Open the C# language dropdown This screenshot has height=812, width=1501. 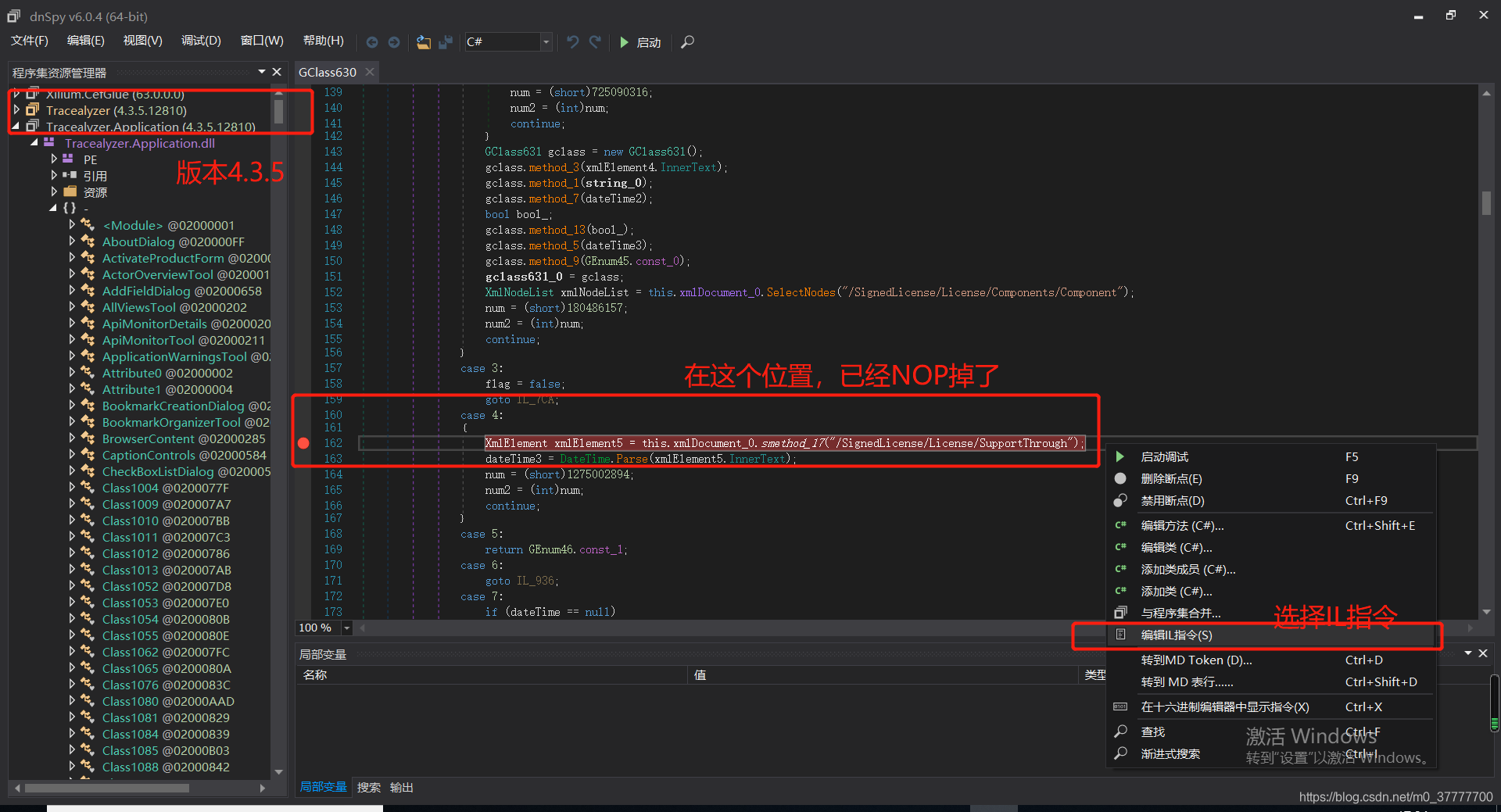[546, 42]
